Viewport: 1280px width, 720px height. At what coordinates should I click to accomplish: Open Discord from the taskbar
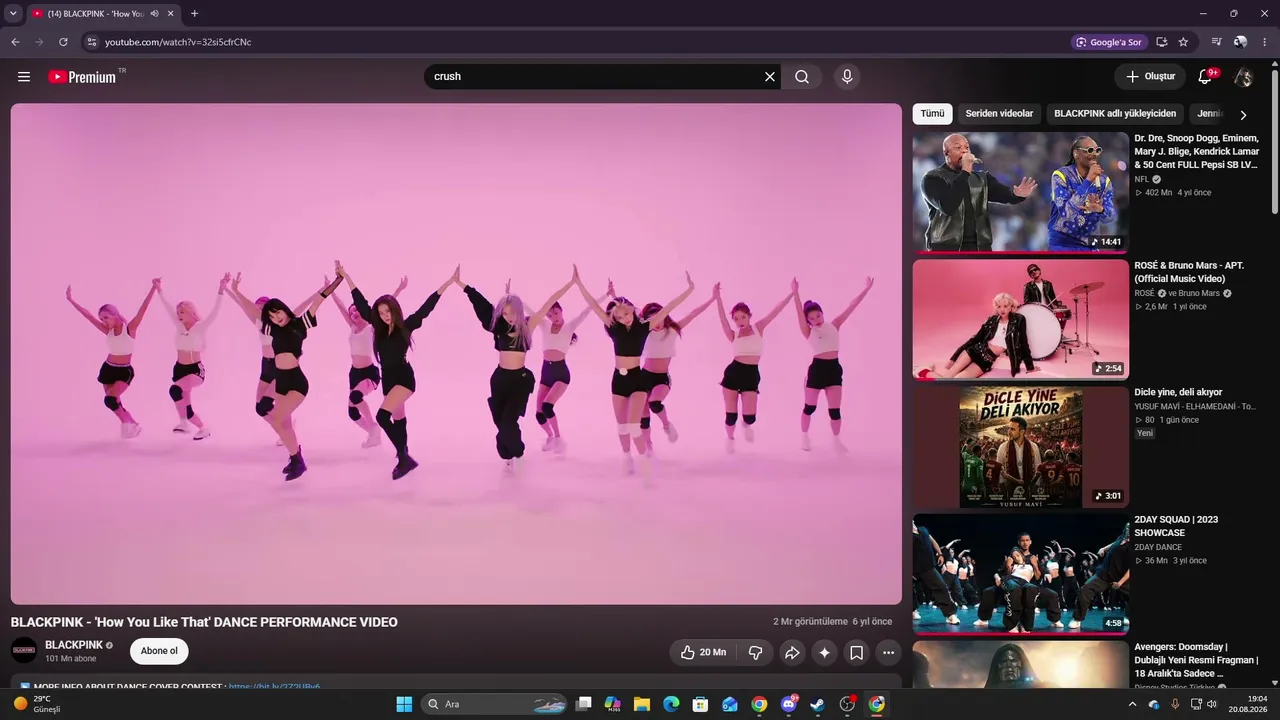coord(789,704)
